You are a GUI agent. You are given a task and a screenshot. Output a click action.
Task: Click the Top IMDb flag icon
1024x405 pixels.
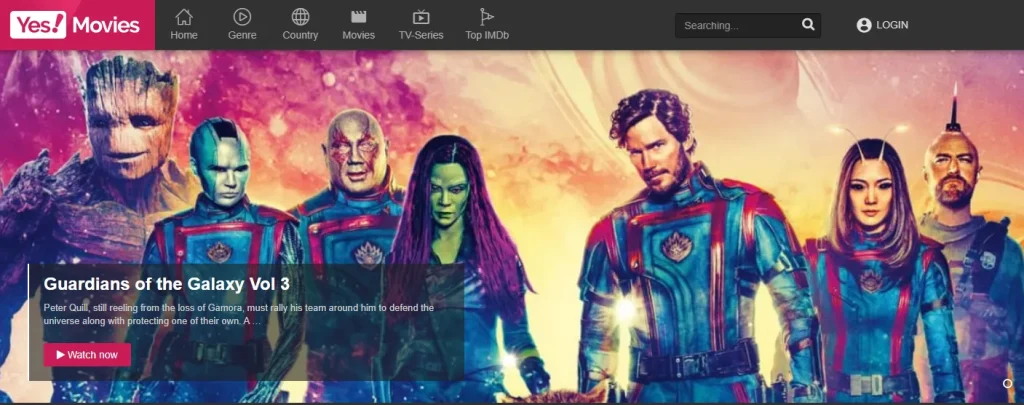point(487,17)
